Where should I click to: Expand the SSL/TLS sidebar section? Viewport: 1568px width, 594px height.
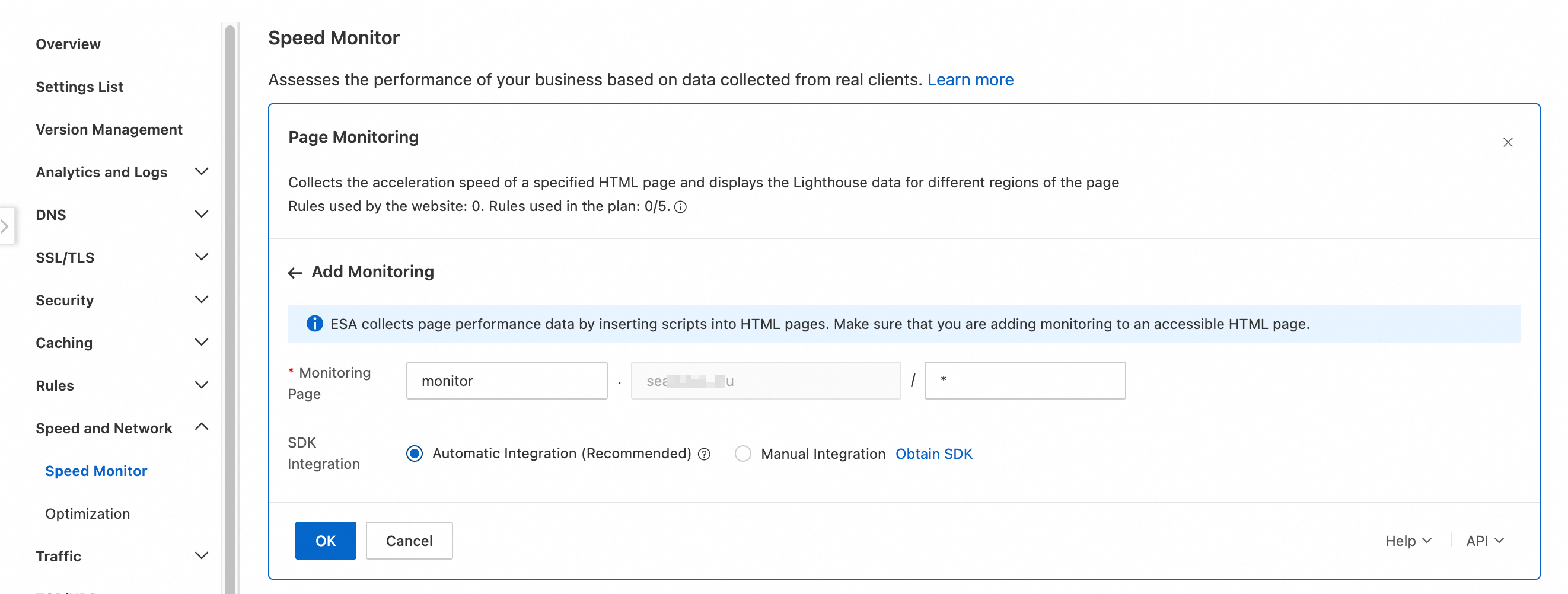click(x=201, y=257)
